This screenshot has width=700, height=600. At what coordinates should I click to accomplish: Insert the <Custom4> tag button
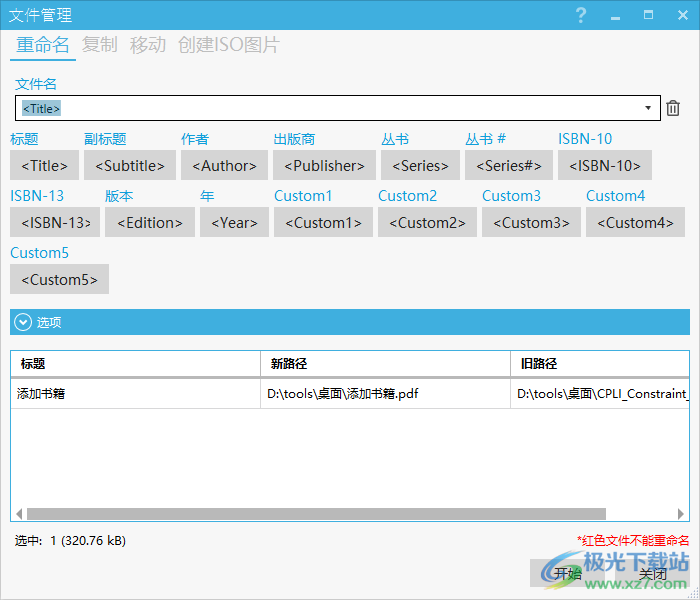635,222
